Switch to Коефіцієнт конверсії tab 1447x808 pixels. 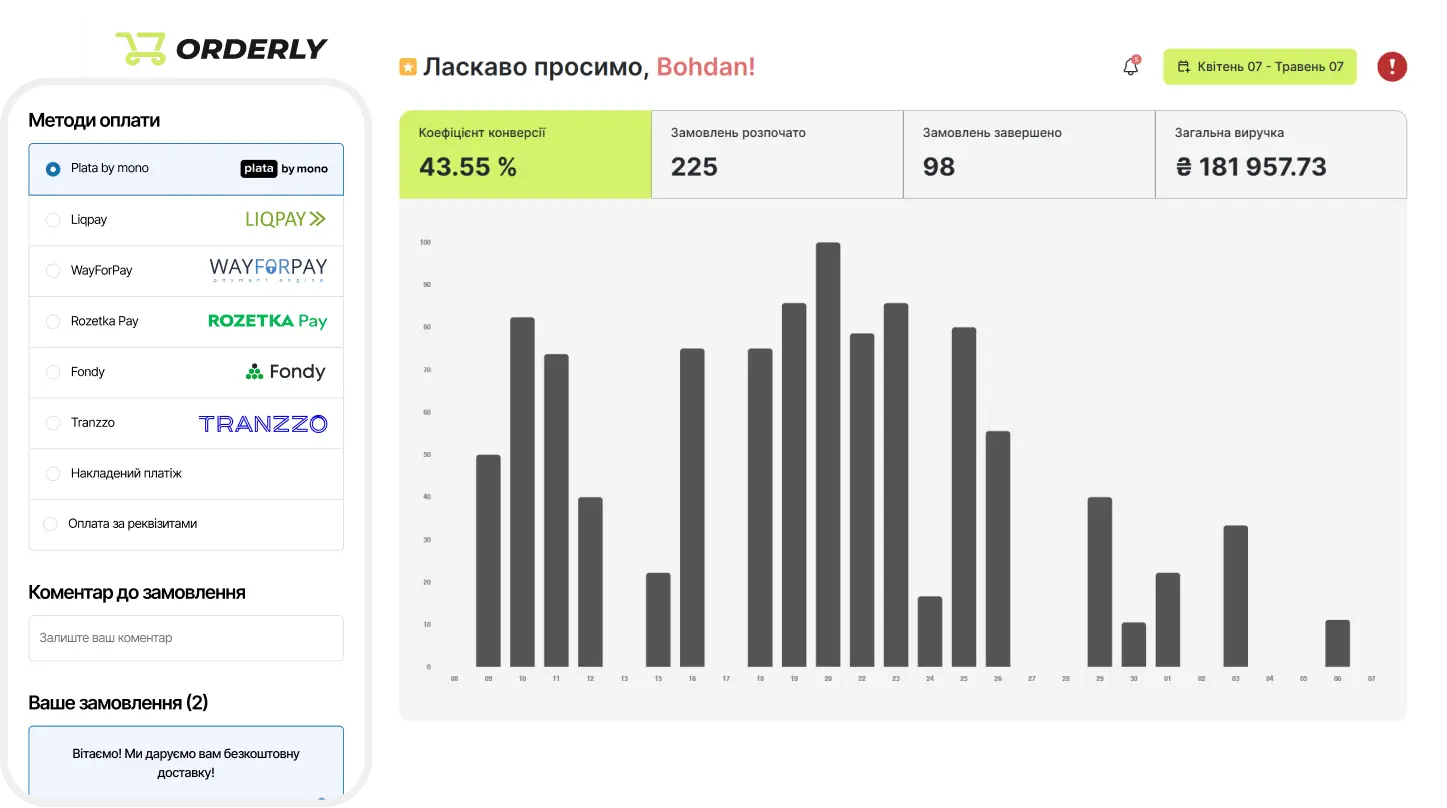525,154
